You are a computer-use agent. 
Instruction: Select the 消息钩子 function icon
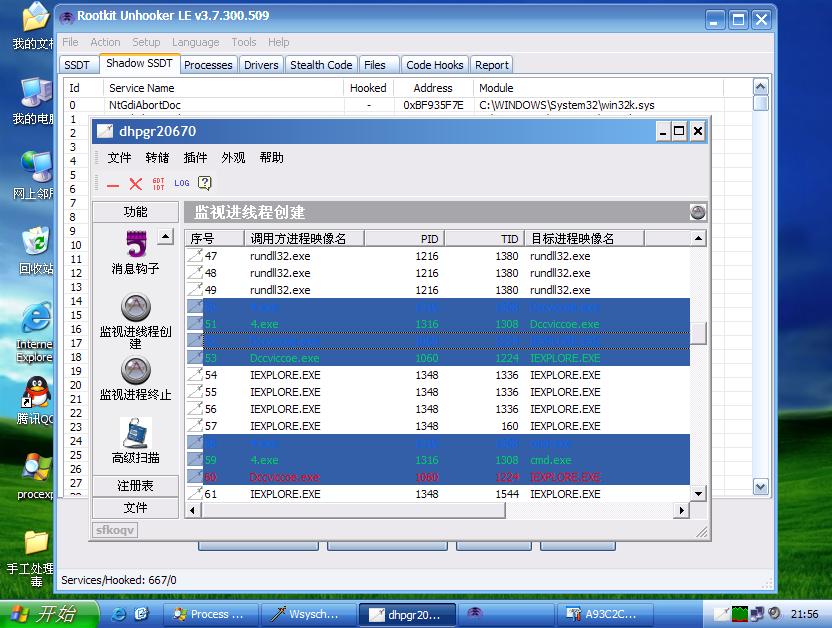(x=135, y=245)
